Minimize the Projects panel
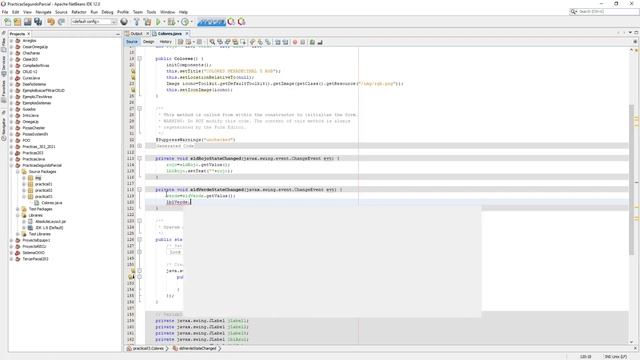 pos(118,34)
